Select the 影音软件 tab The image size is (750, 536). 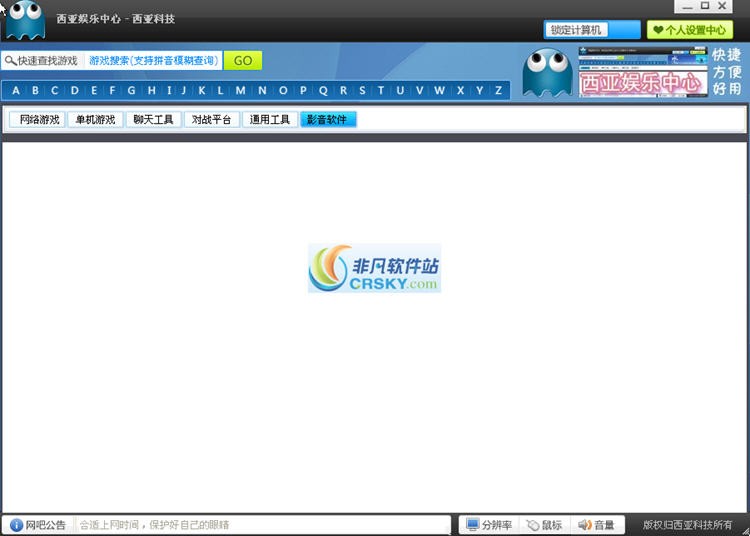point(328,120)
